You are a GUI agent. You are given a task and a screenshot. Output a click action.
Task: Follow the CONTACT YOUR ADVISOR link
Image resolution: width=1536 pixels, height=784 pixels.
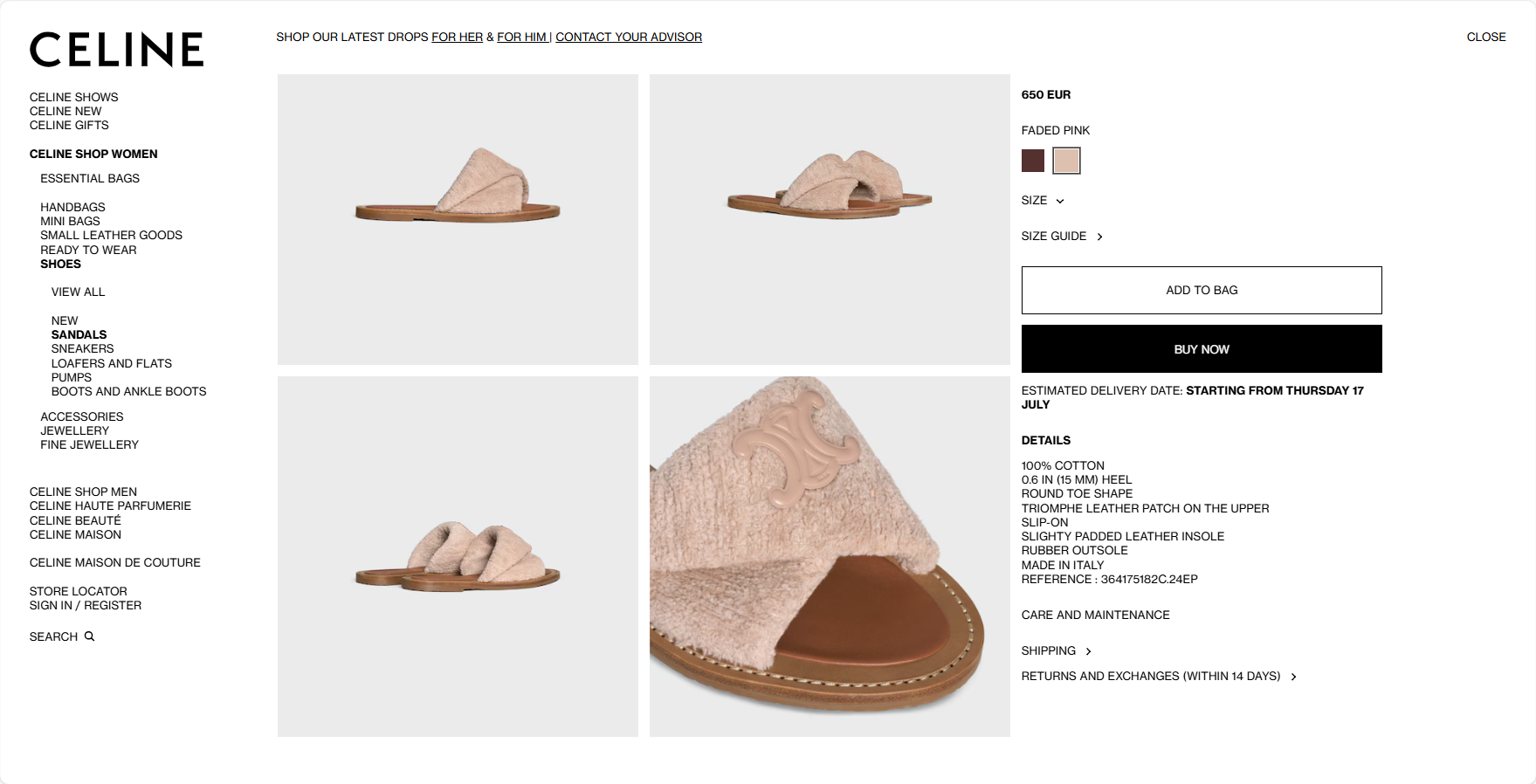coord(629,37)
